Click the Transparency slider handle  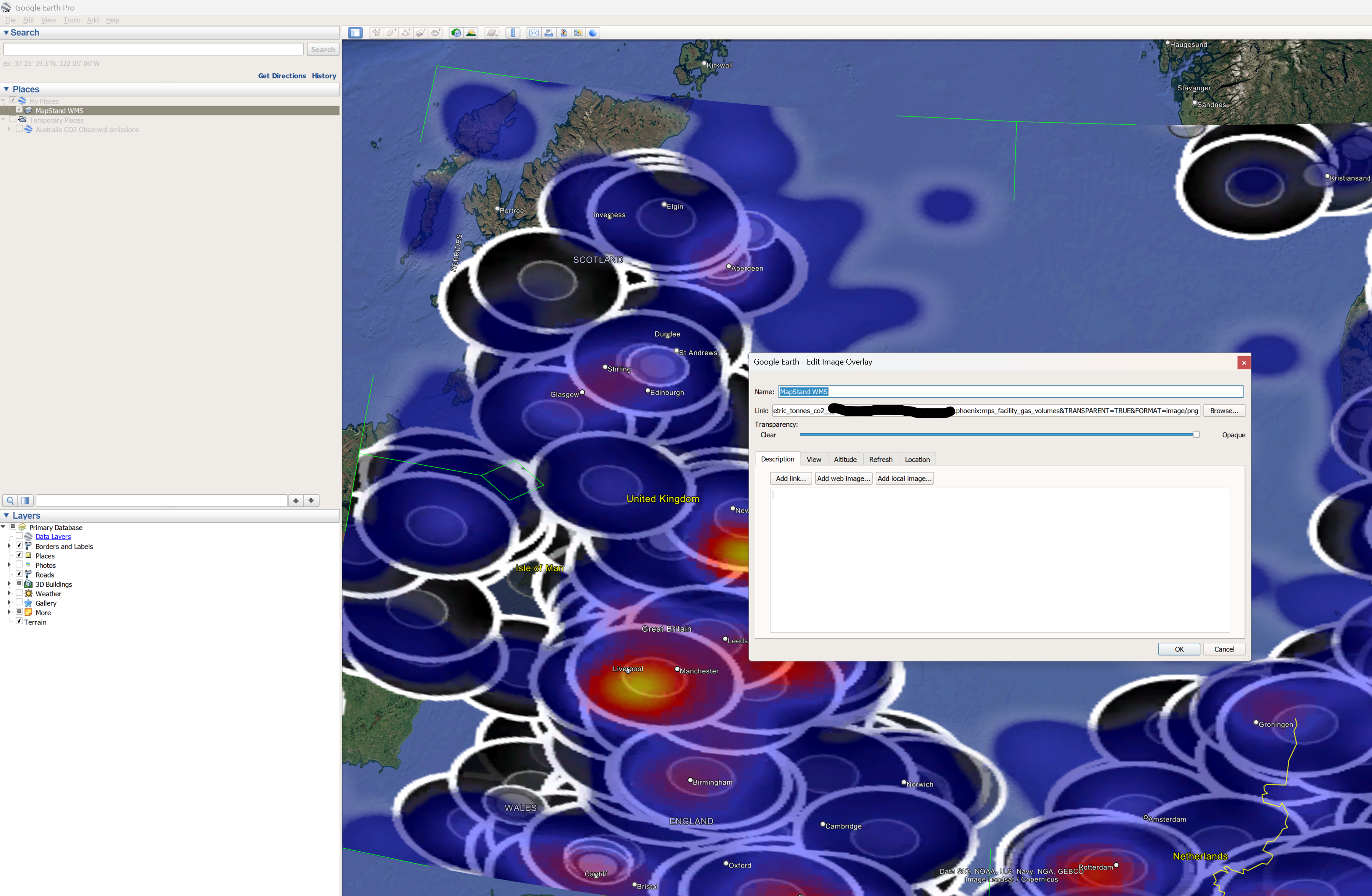(x=1196, y=435)
